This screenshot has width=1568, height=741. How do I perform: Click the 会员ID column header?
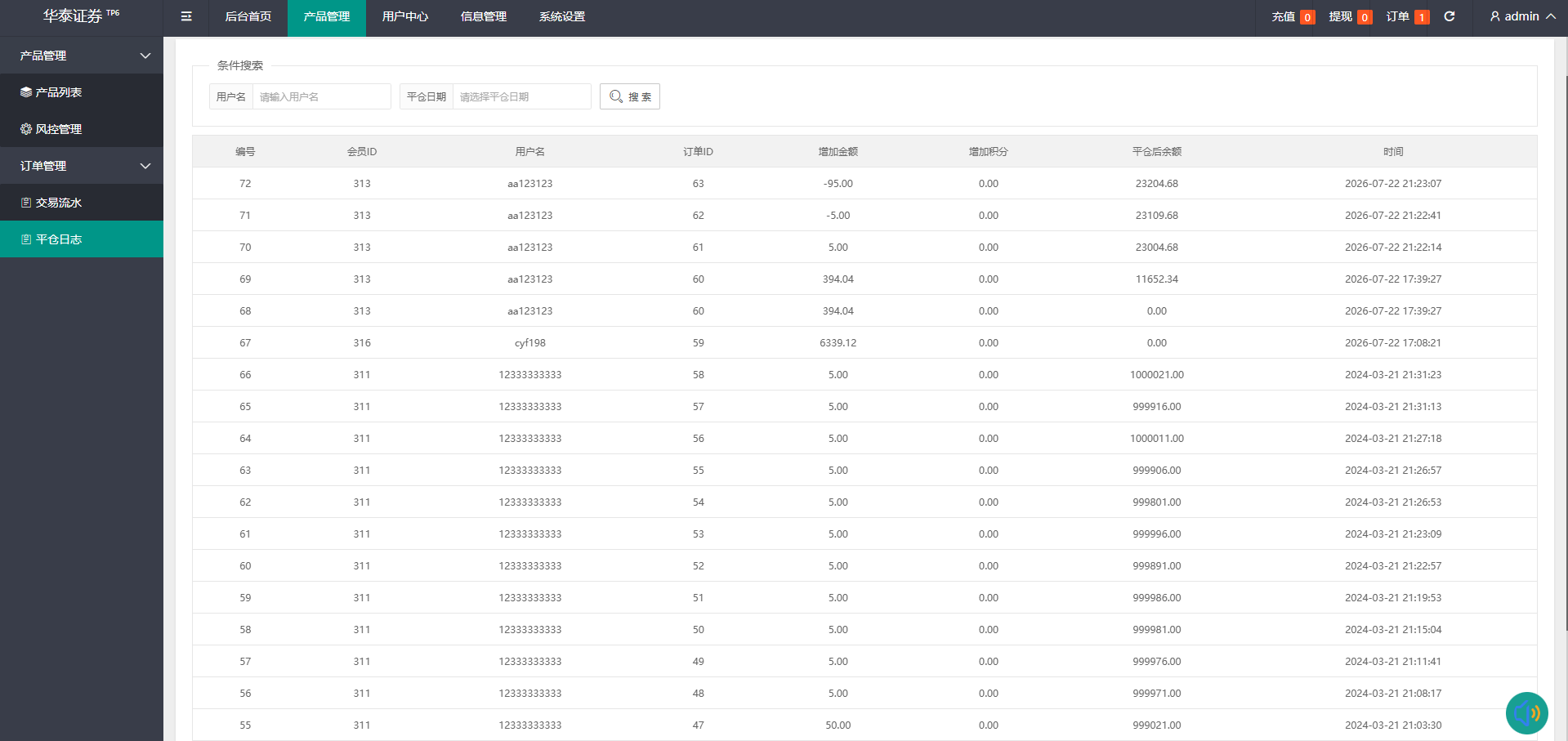click(362, 151)
